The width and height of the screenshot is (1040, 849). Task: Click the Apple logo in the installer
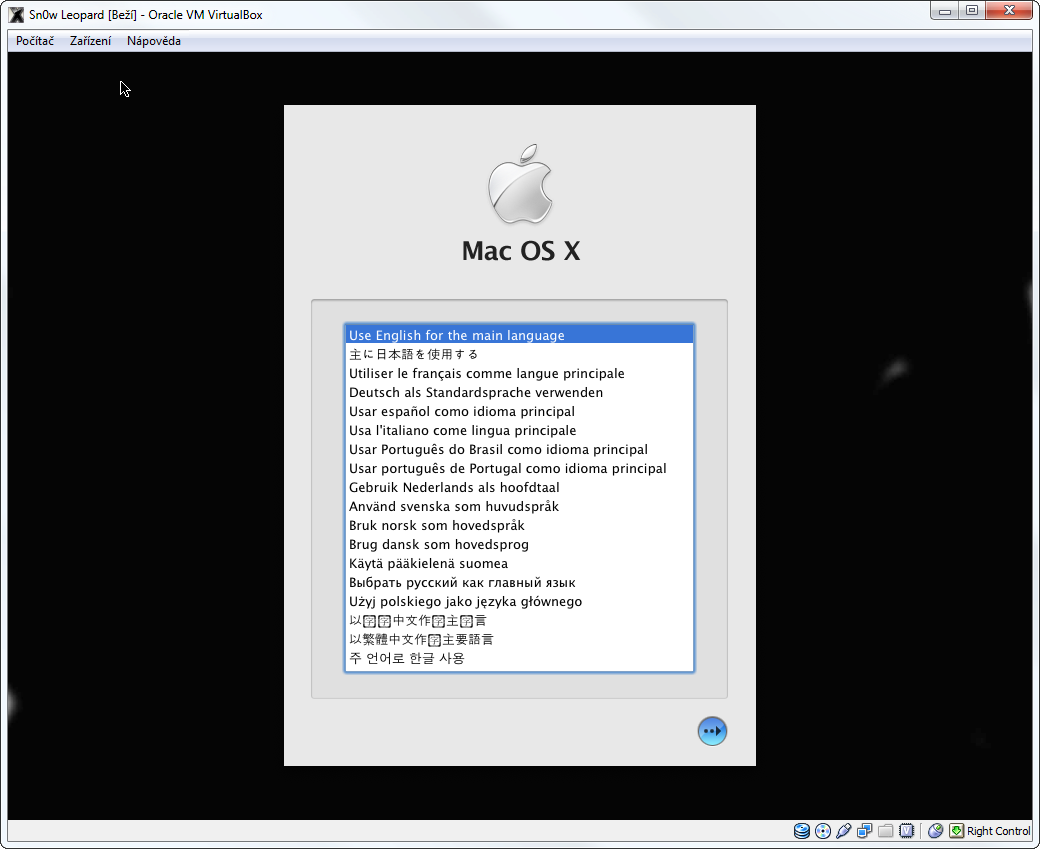[x=520, y=184]
